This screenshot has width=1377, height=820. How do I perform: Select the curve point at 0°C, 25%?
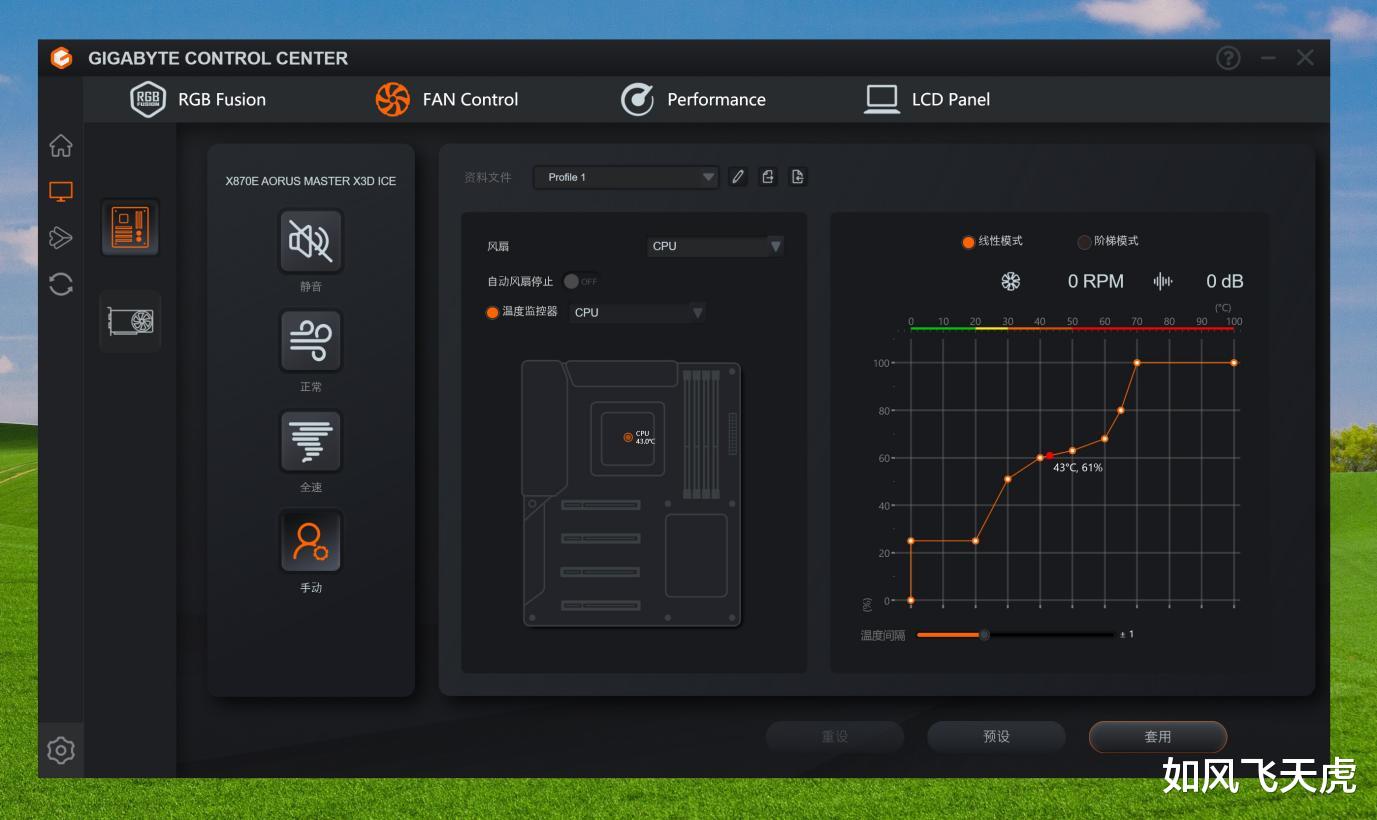tap(911, 541)
